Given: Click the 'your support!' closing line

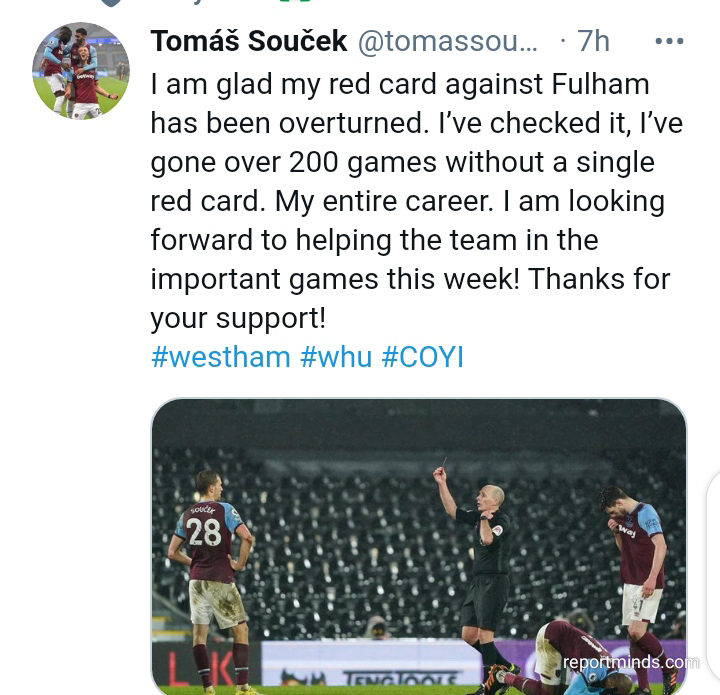Looking at the screenshot, I should tap(238, 318).
